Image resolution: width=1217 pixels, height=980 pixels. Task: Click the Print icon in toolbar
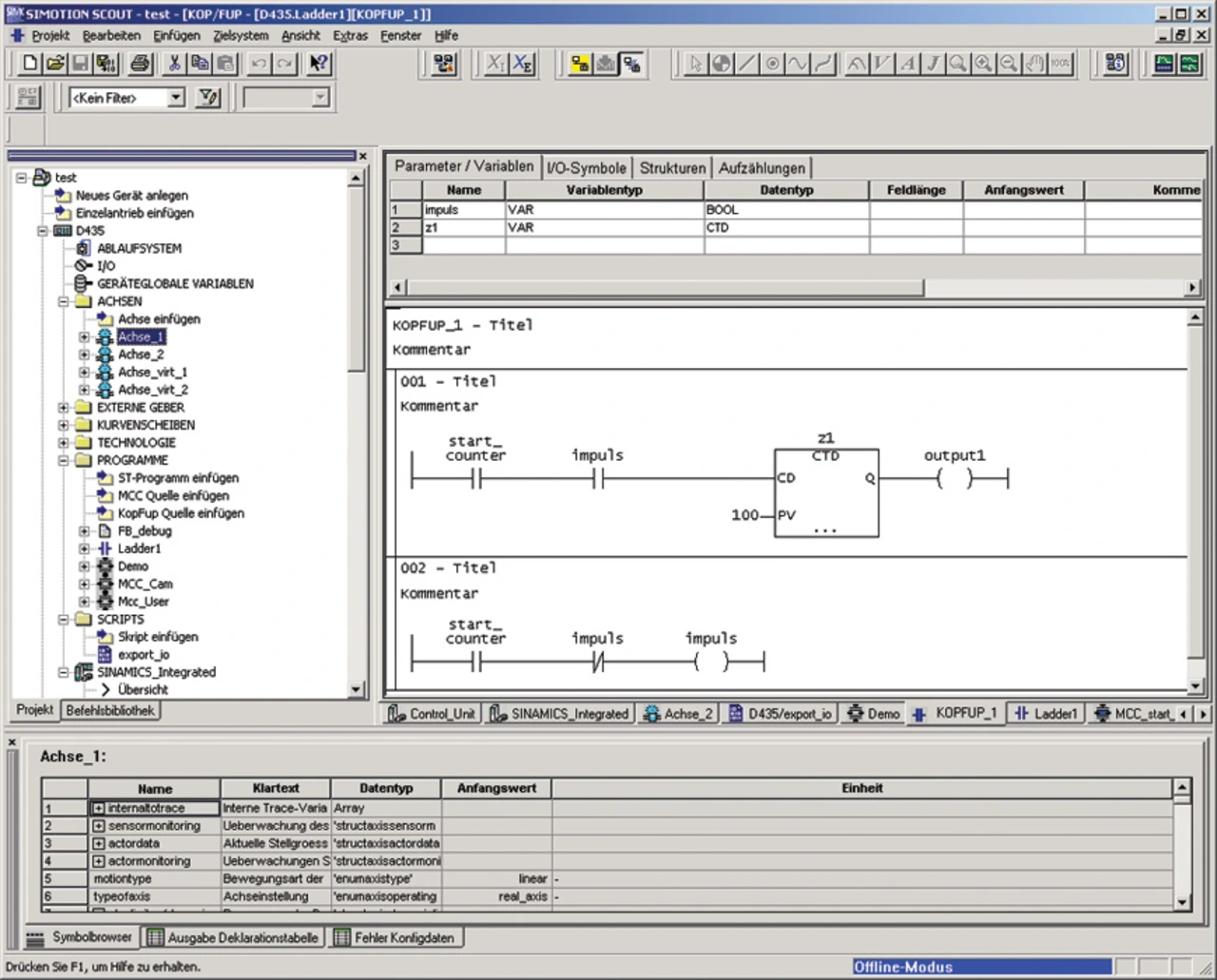pos(141,64)
